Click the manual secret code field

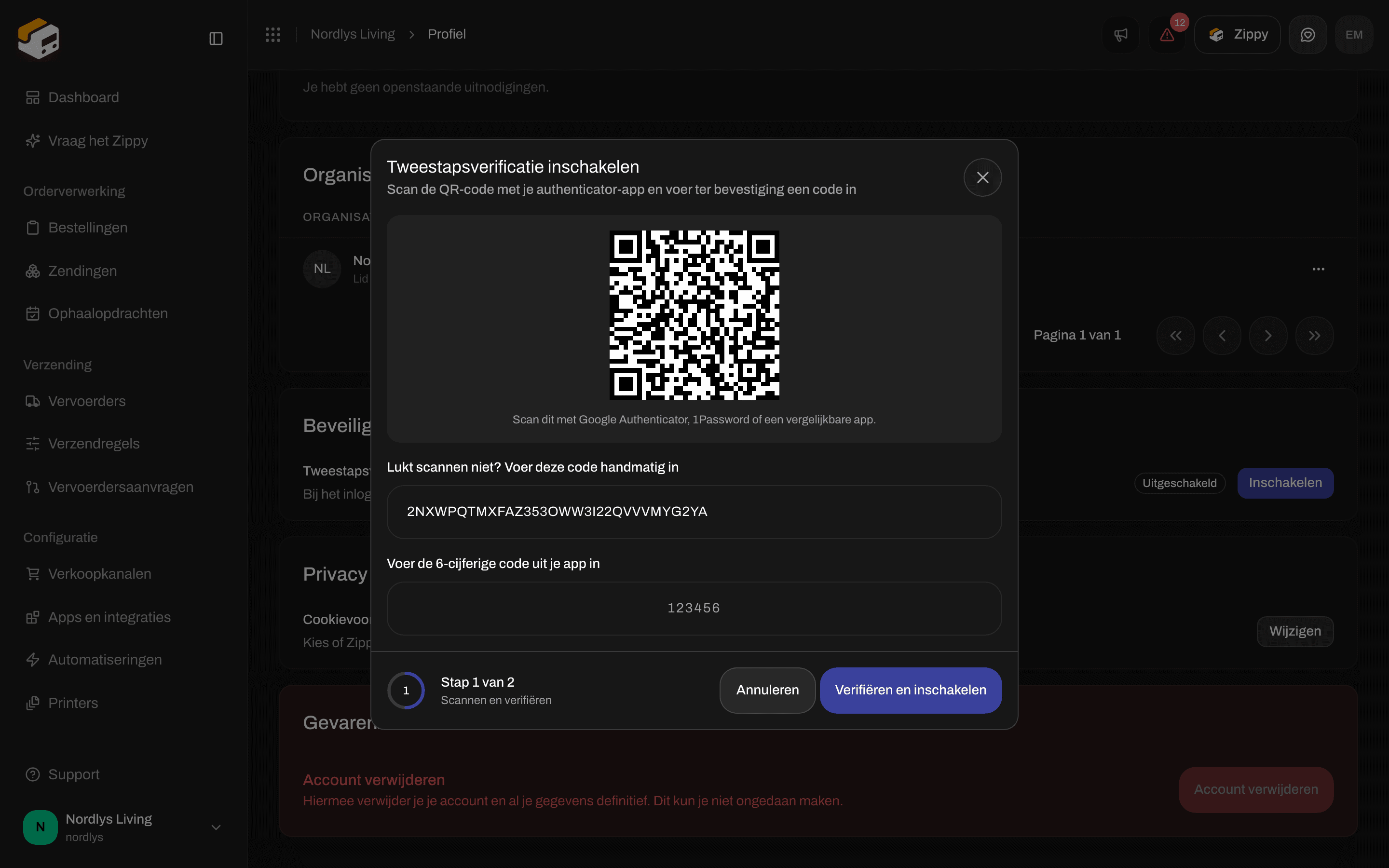pyautogui.click(x=694, y=512)
